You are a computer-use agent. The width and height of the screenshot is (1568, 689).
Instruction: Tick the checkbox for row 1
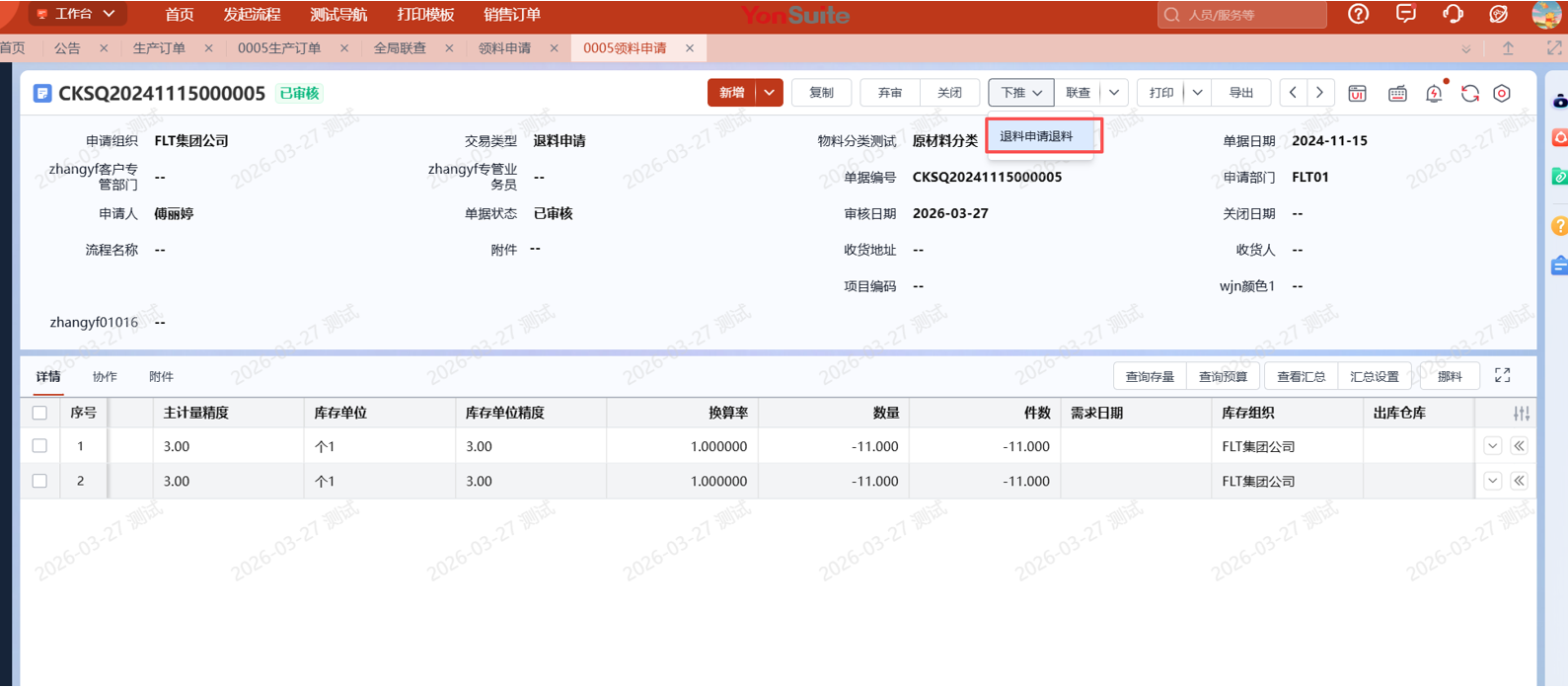pyautogui.click(x=39, y=446)
